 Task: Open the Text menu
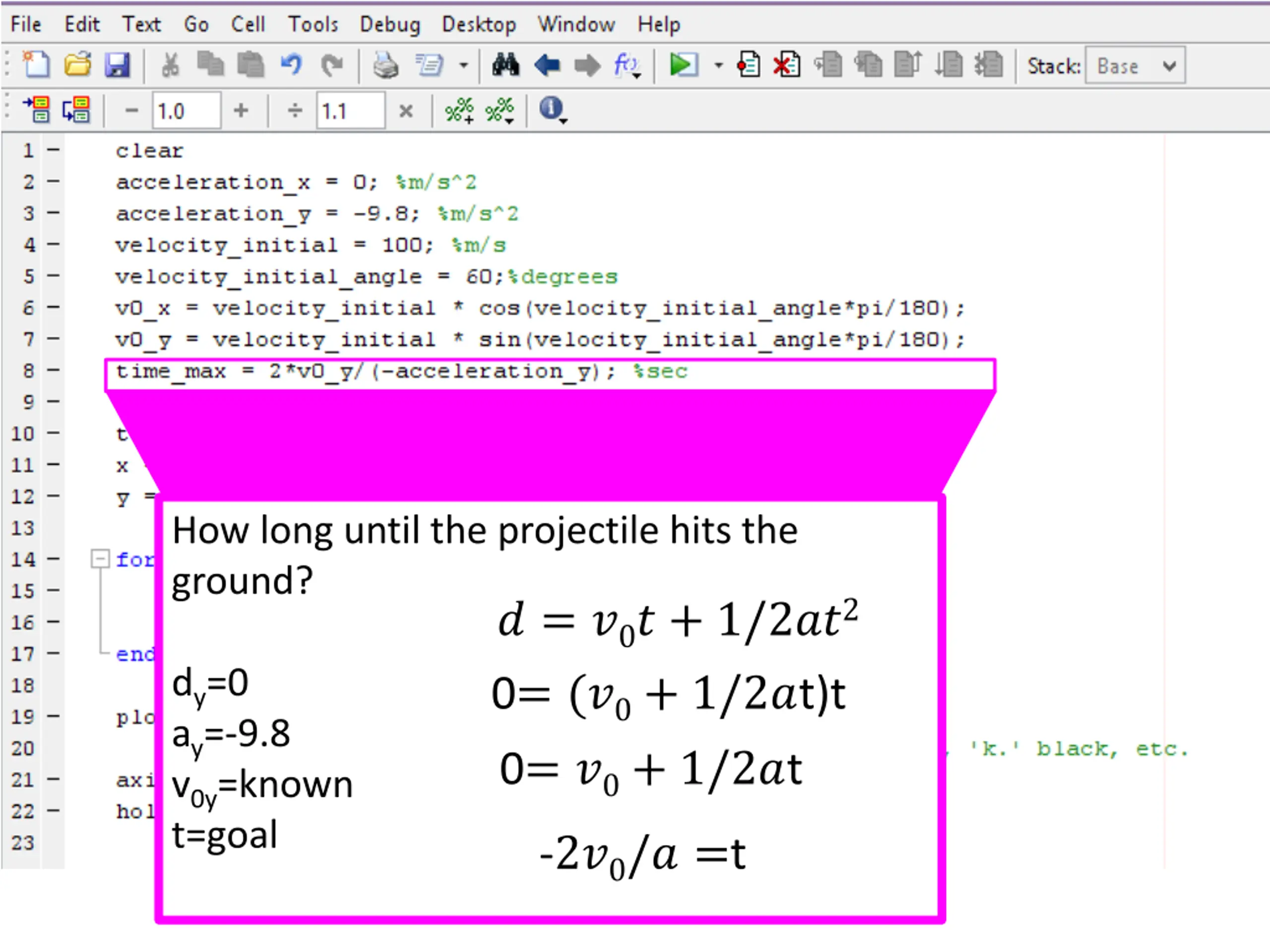tap(141, 25)
